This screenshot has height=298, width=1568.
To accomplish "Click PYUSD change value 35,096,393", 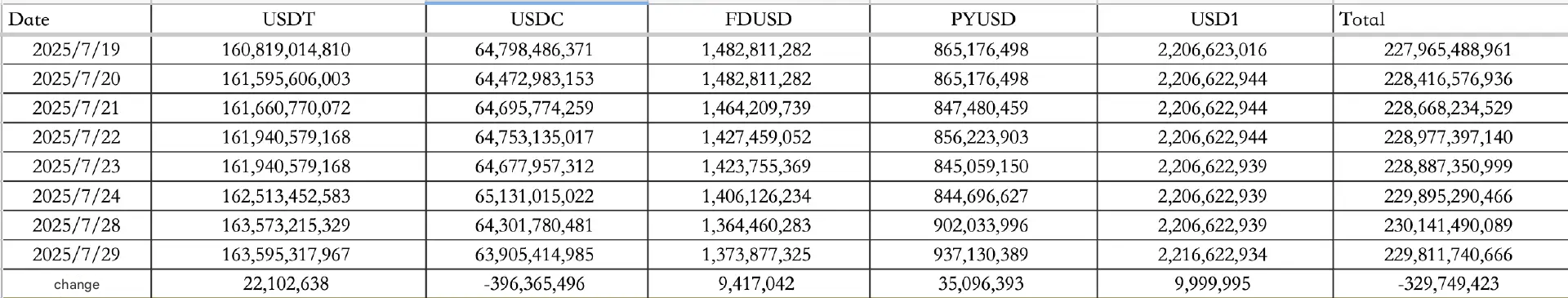I will click(982, 284).
